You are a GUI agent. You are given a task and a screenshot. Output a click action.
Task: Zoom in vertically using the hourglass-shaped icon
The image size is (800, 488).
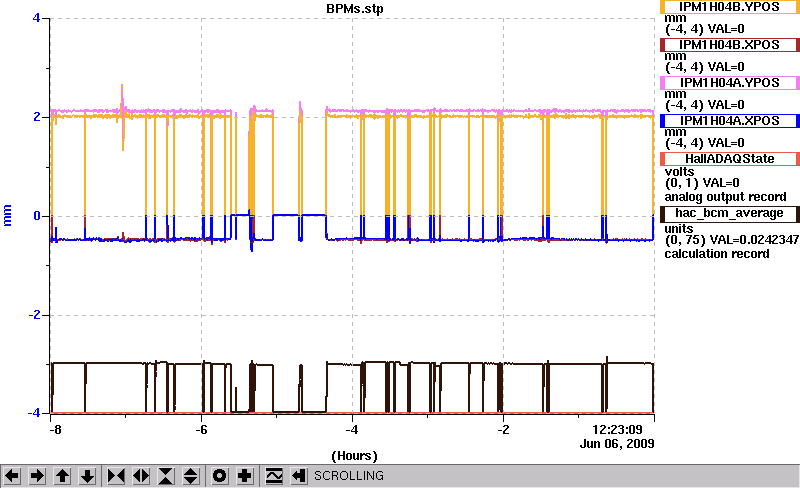166,476
